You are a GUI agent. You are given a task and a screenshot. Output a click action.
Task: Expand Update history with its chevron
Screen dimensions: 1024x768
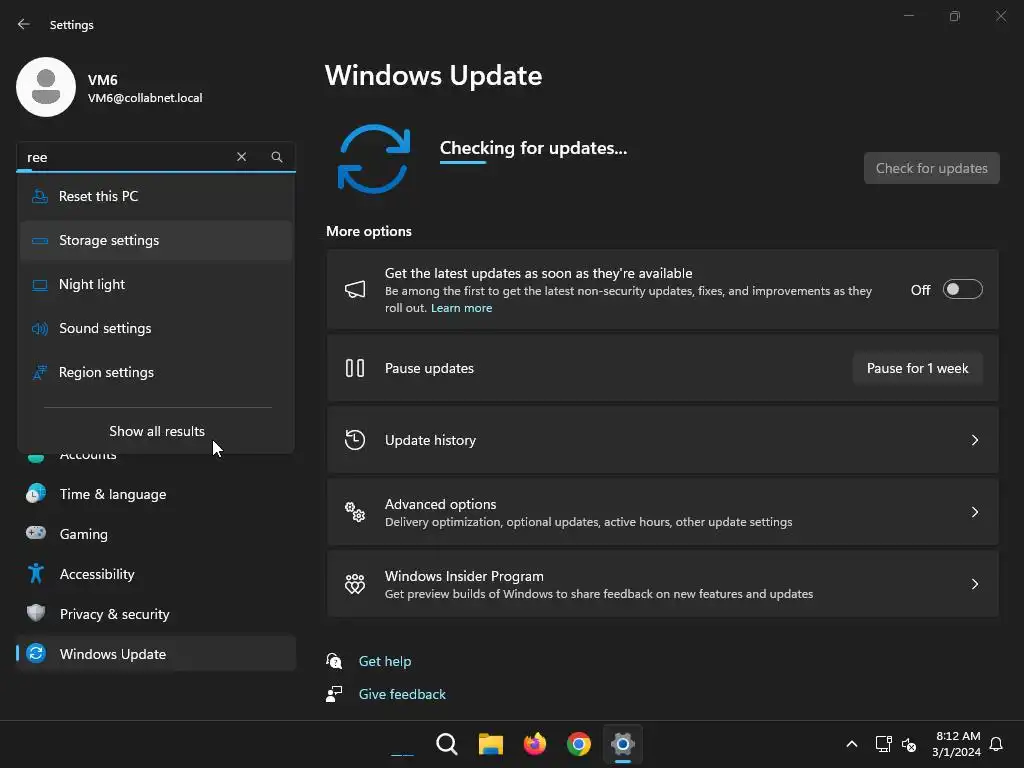tap(975, 440)
